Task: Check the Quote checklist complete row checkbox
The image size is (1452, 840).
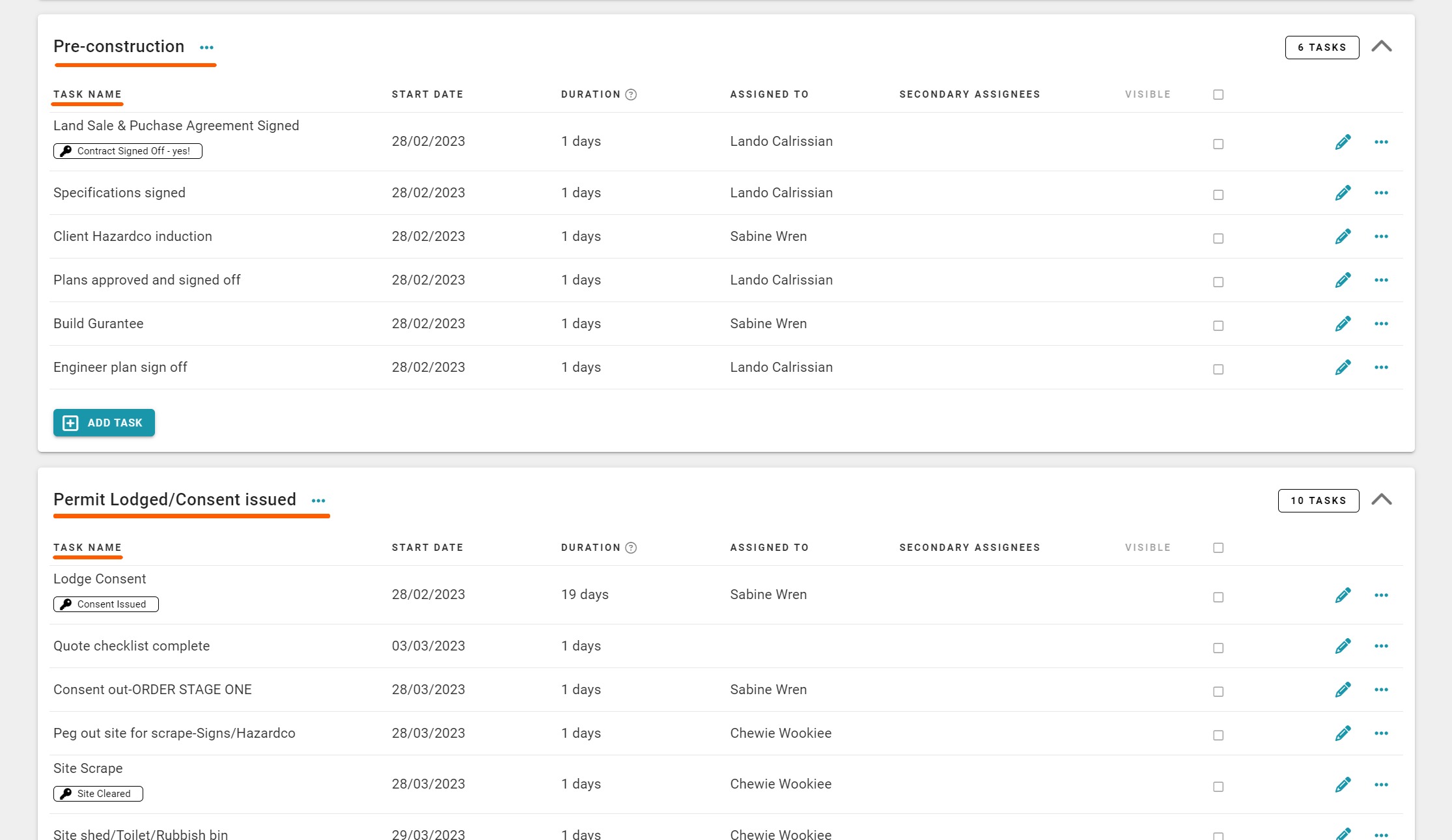Action: coord(1218,648)
